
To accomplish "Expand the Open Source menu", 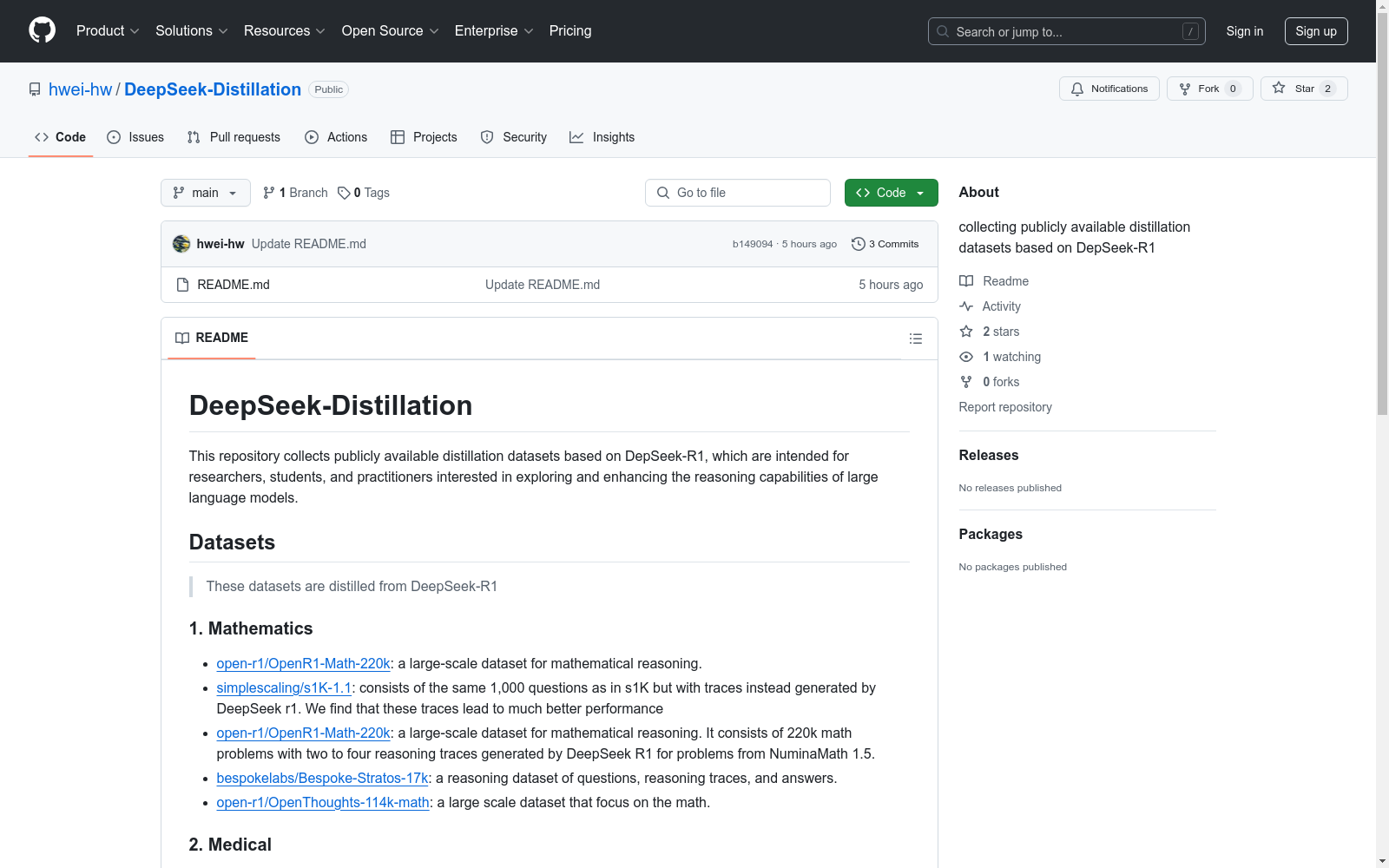I will coord(391,30).
